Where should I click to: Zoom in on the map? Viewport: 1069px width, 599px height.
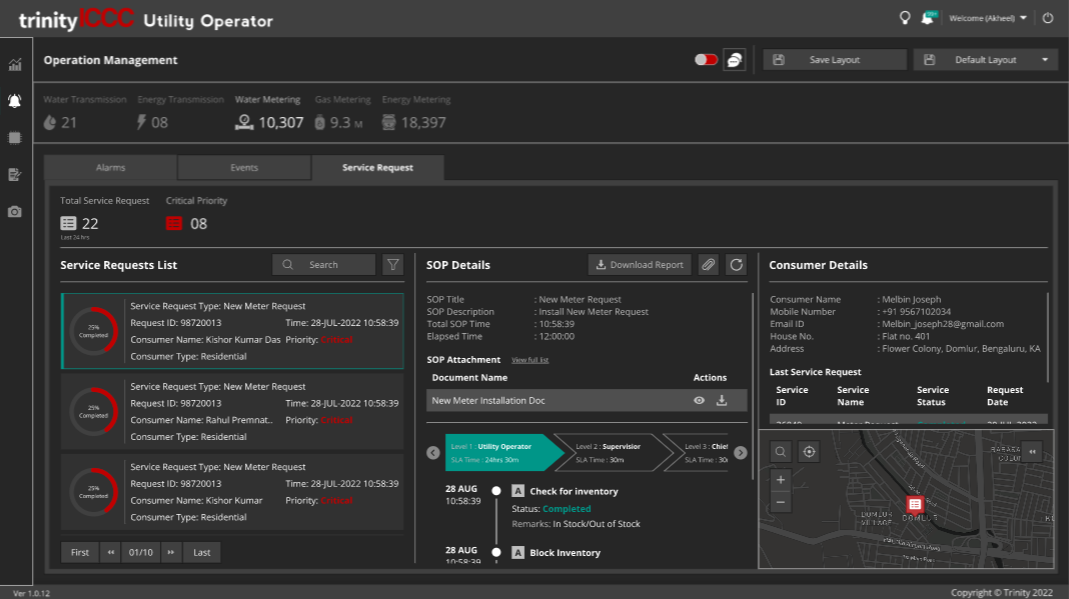pyautogui.click(x=781, y=480)
